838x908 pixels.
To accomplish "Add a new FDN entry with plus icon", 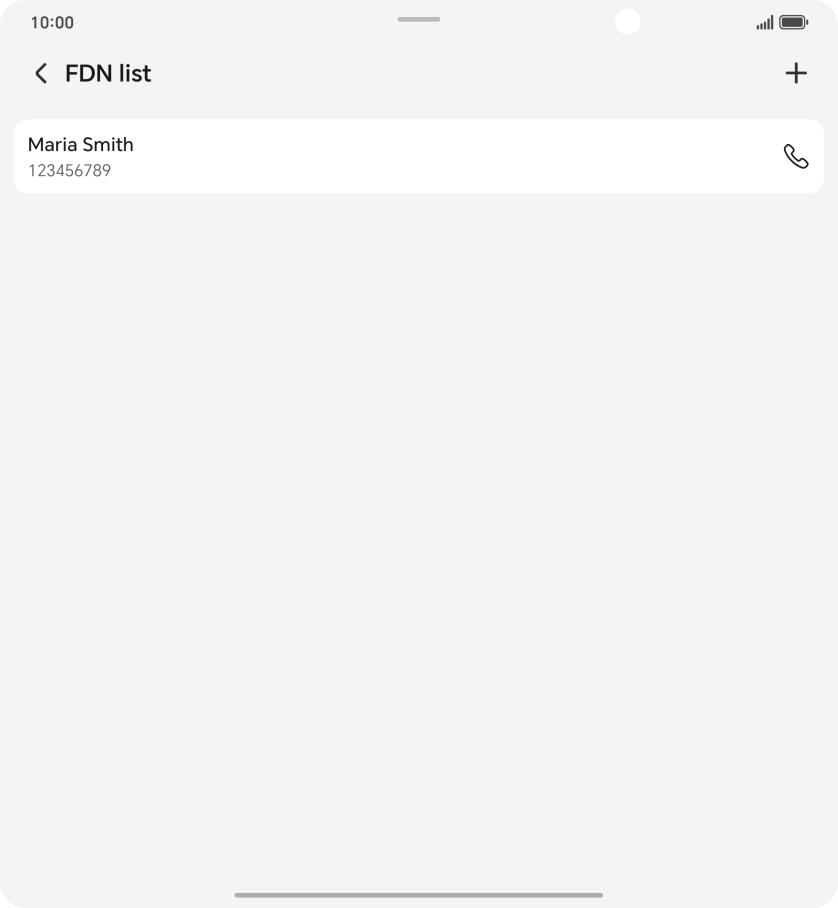I will (x=796, y=73).
